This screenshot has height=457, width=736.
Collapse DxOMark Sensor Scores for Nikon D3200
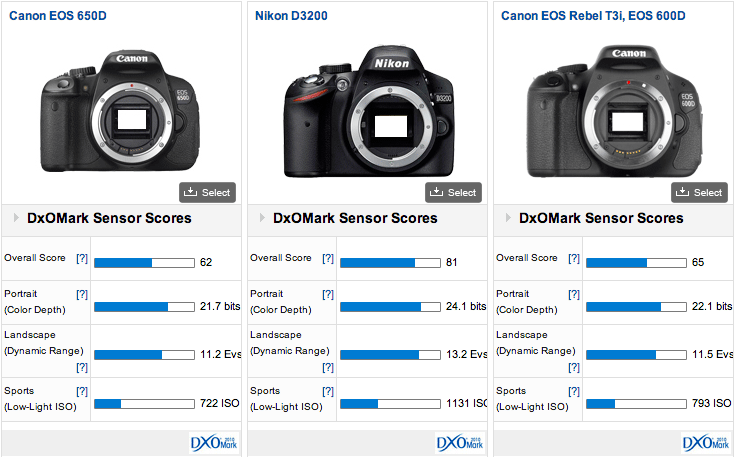point(262,218)
